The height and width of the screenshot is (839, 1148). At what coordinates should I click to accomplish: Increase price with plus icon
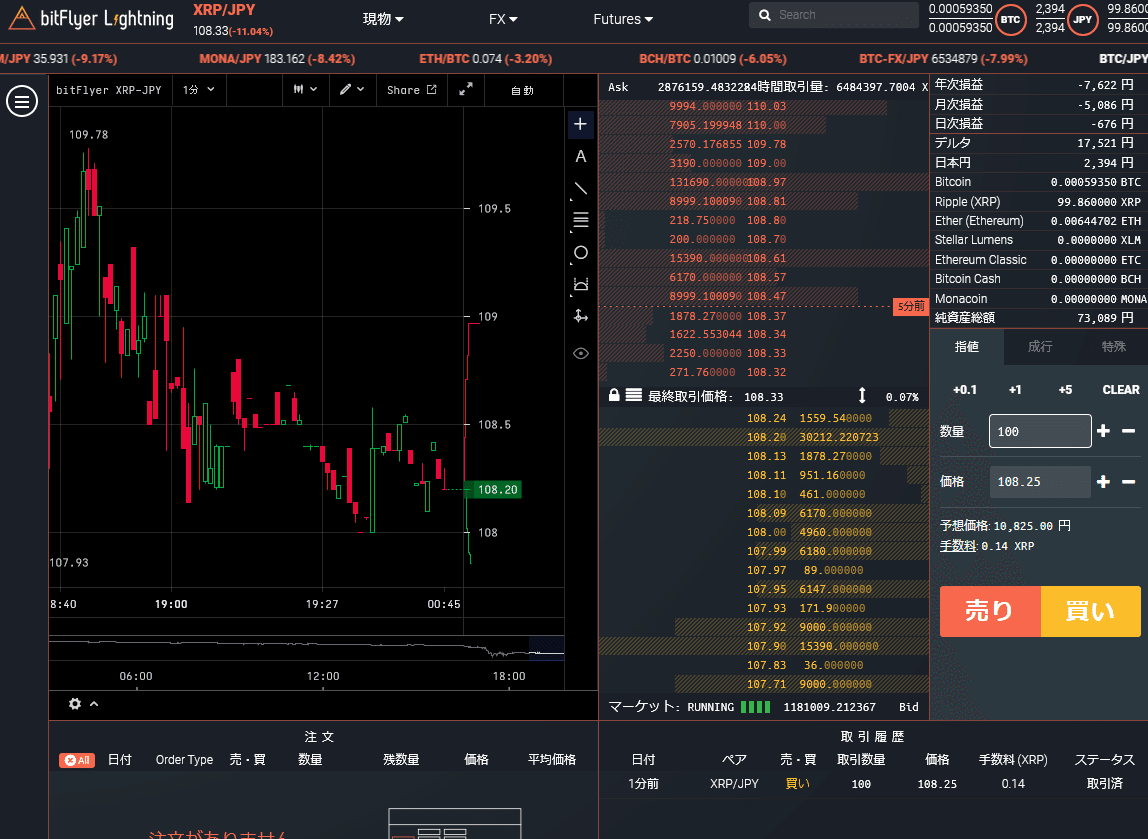[x=1103, y=482]
